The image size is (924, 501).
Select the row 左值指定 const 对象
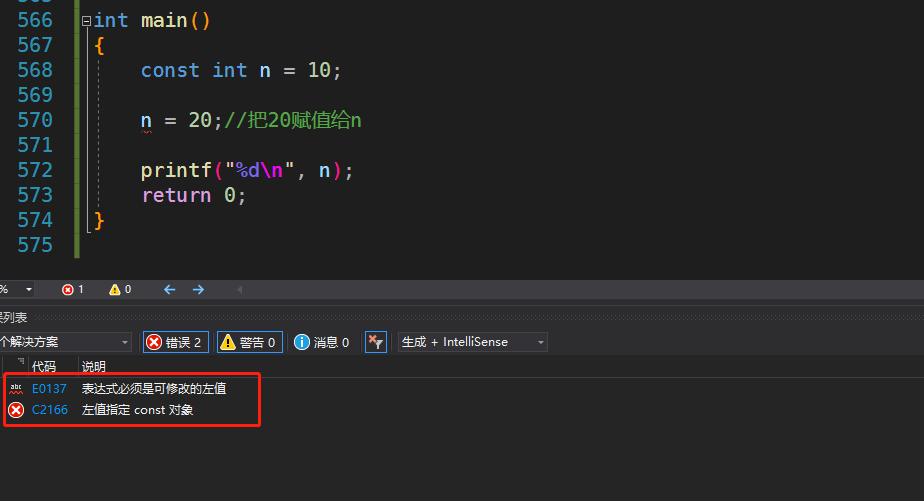coord(137,410)
